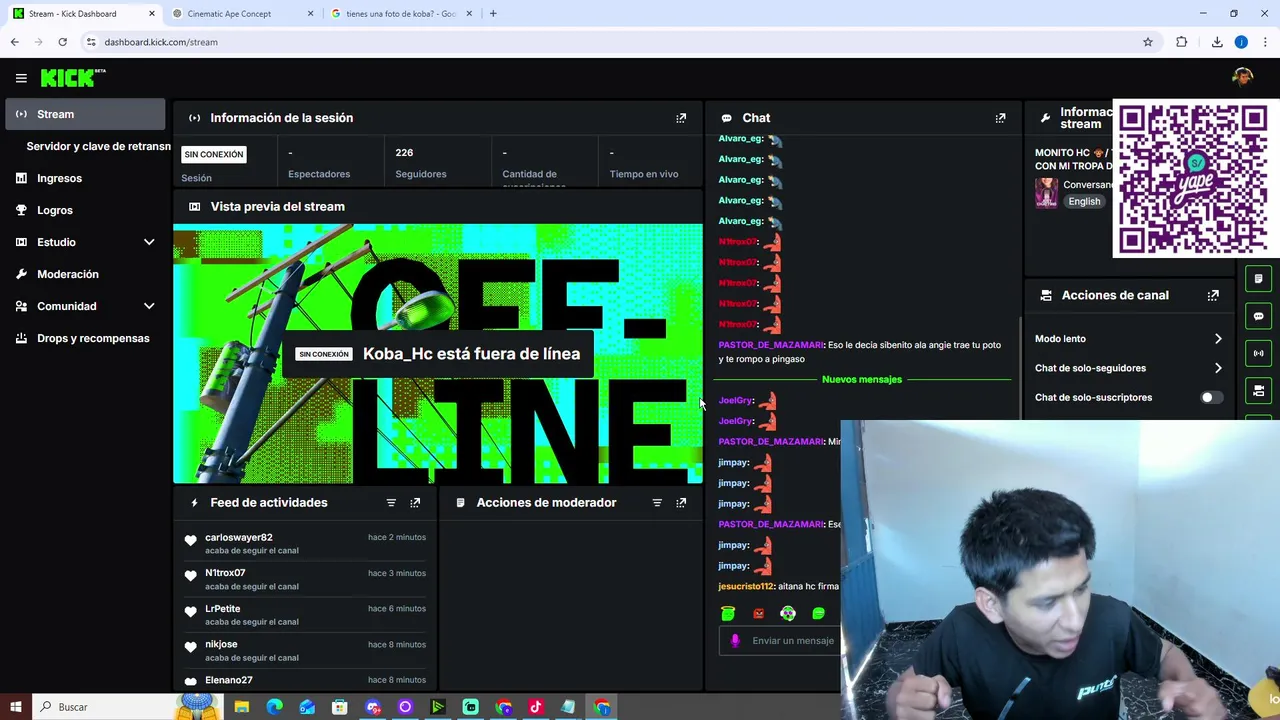Open browser extensions puzzle icon
The image size is (1280, 720).
click(1182, 42)
